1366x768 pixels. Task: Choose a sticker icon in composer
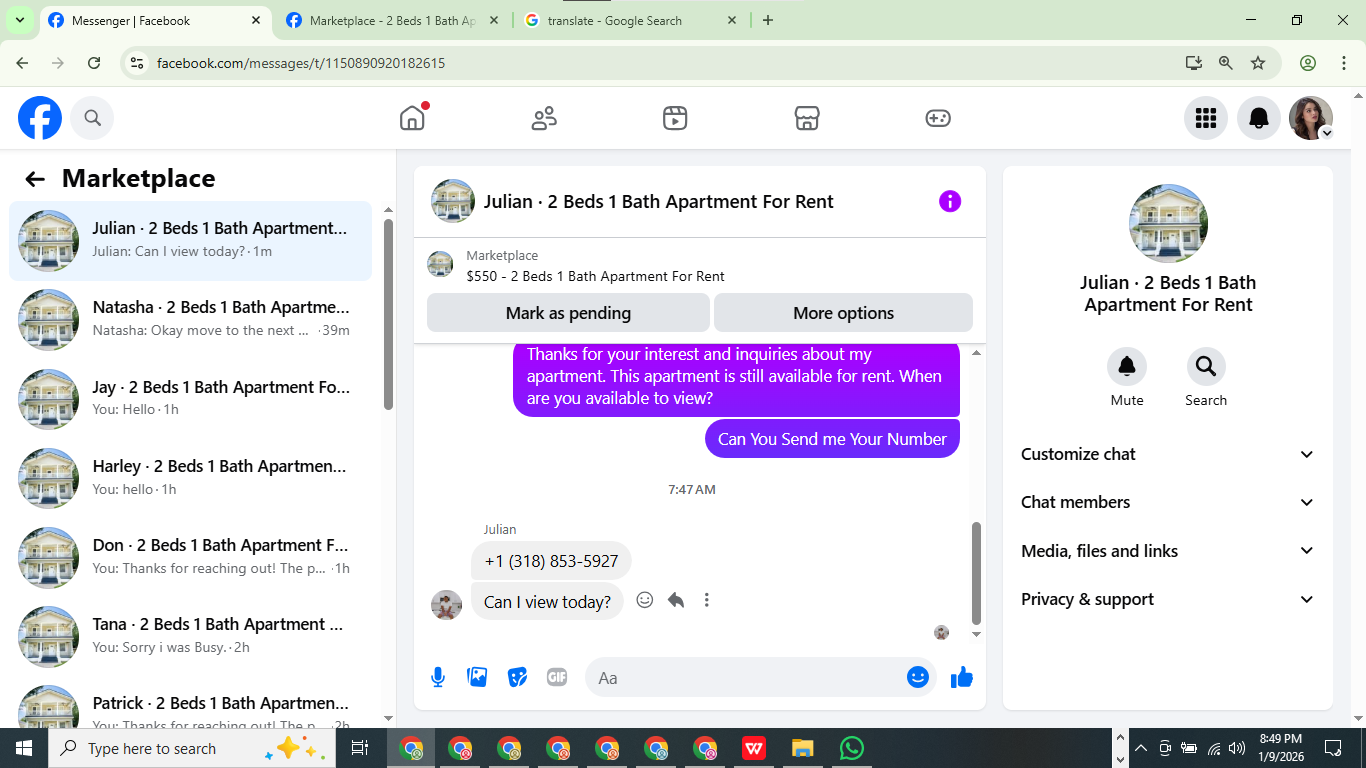click(x=517, y=677)
